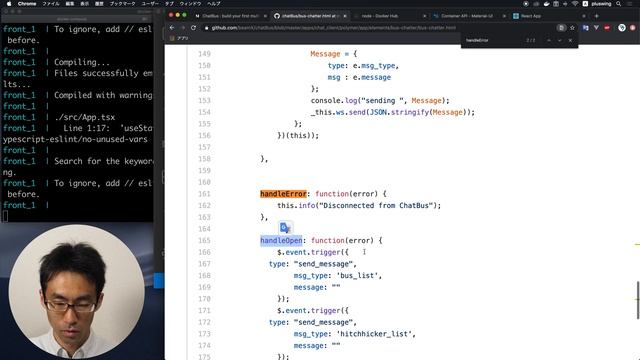Open a new browser tab

coord(597,16)
